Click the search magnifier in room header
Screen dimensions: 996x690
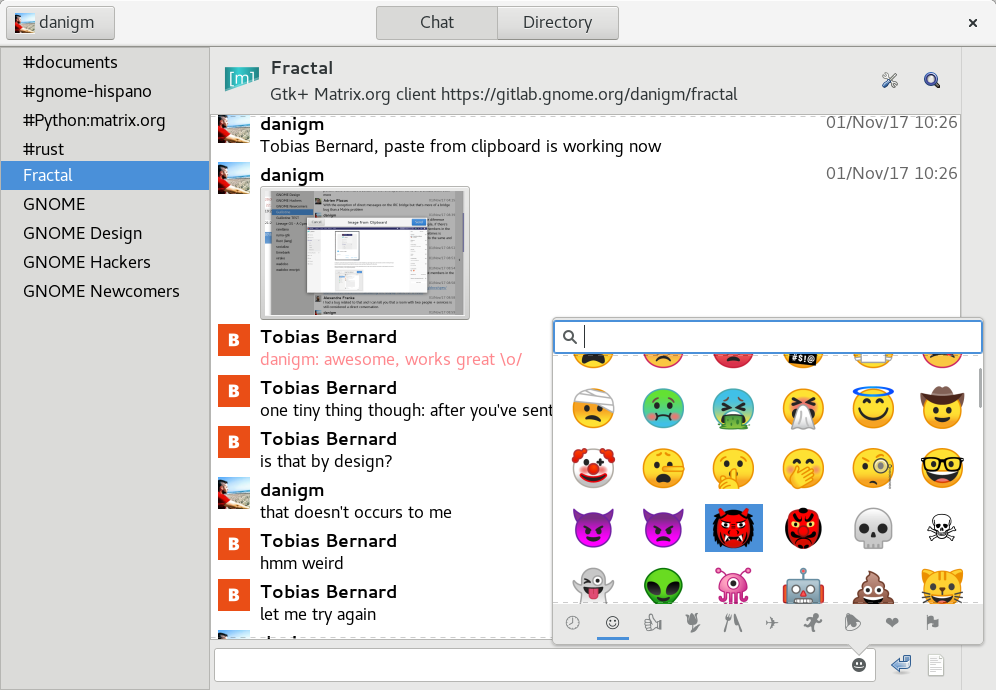tap(932, 81)
